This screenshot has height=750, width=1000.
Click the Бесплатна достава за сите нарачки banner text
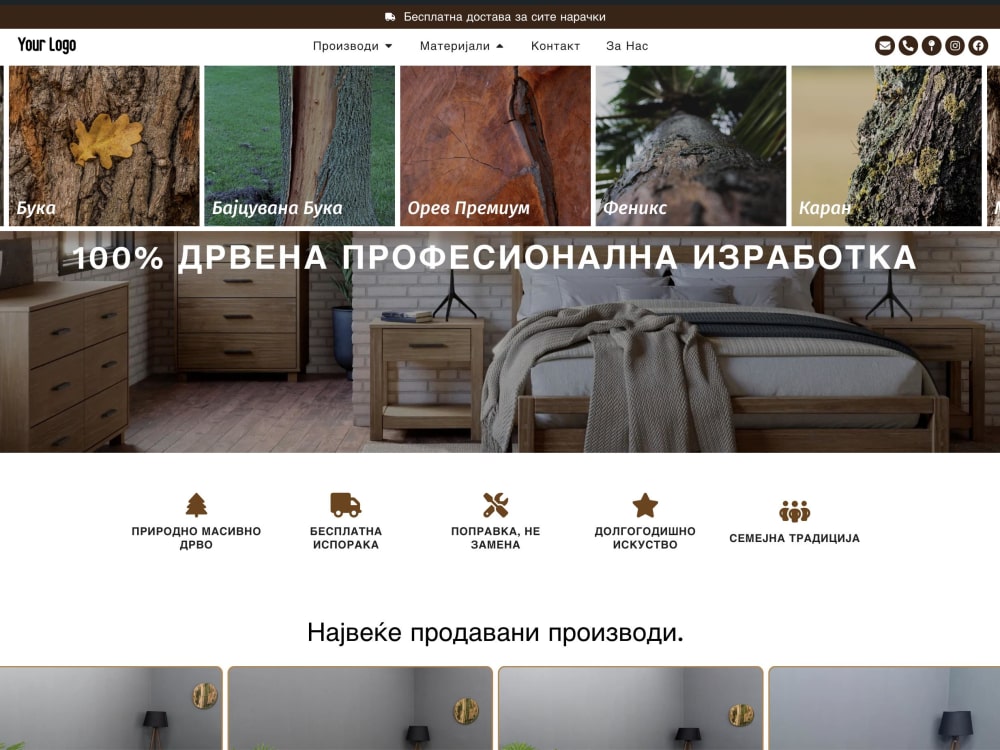[x=504, y=17]
